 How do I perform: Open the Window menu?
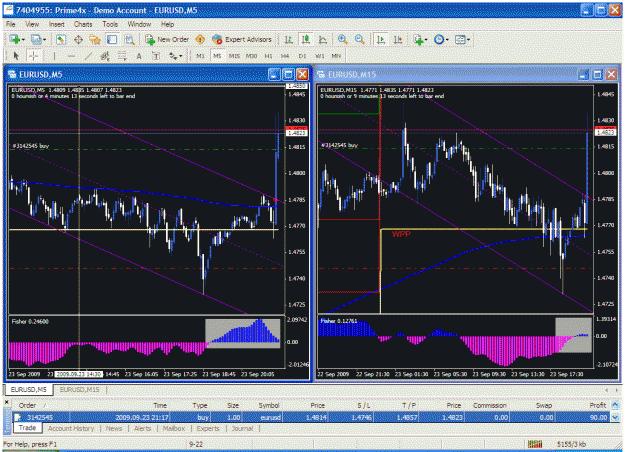pos(139,24)
